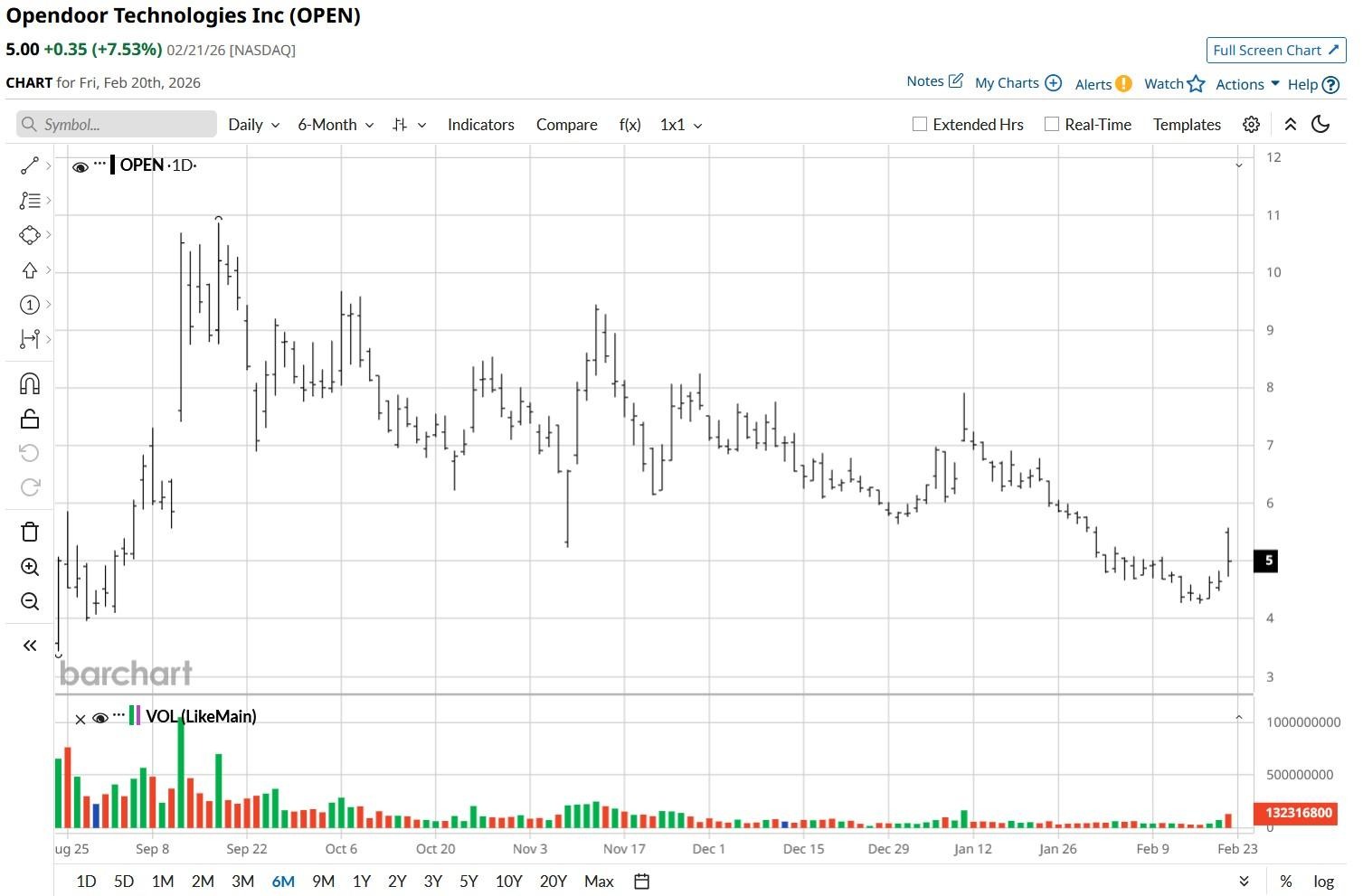The width and height of the screenshot is (1363, 896).
Task: Open the 1x1 chart layout dropdown
Action: pyautogui.click(x=681, y=125)
